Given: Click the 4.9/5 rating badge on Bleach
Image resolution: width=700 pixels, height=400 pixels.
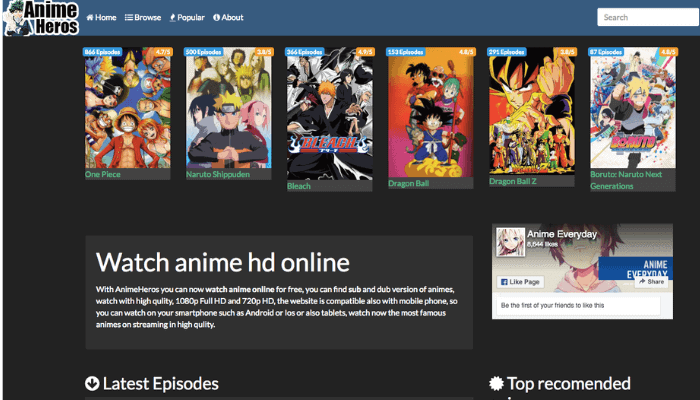Looking at the screenshot, I should coord(365,52).
